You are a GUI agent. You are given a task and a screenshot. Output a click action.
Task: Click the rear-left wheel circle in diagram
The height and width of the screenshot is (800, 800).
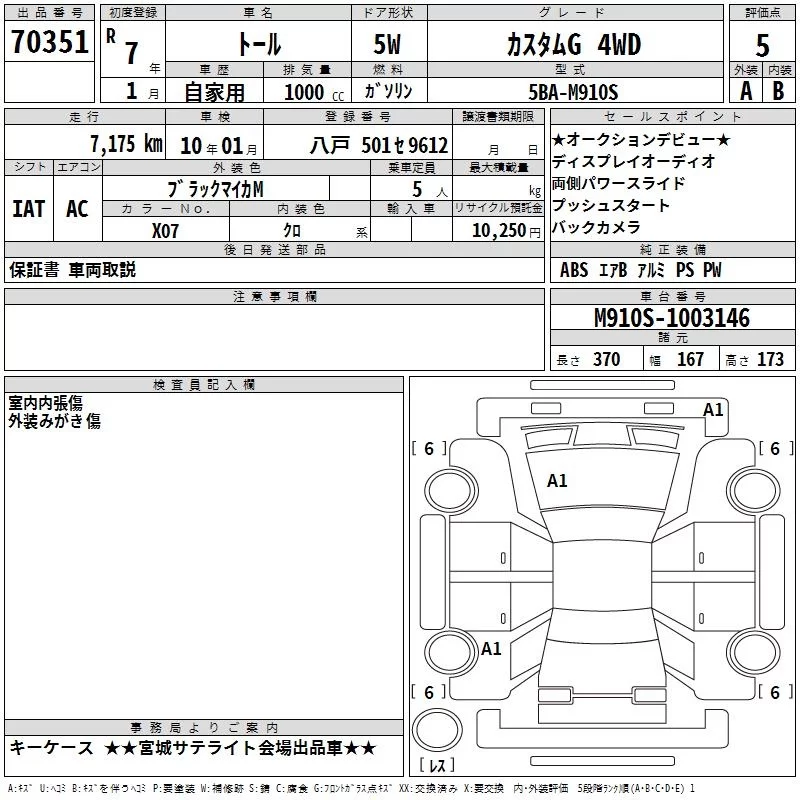click(451, 652)
